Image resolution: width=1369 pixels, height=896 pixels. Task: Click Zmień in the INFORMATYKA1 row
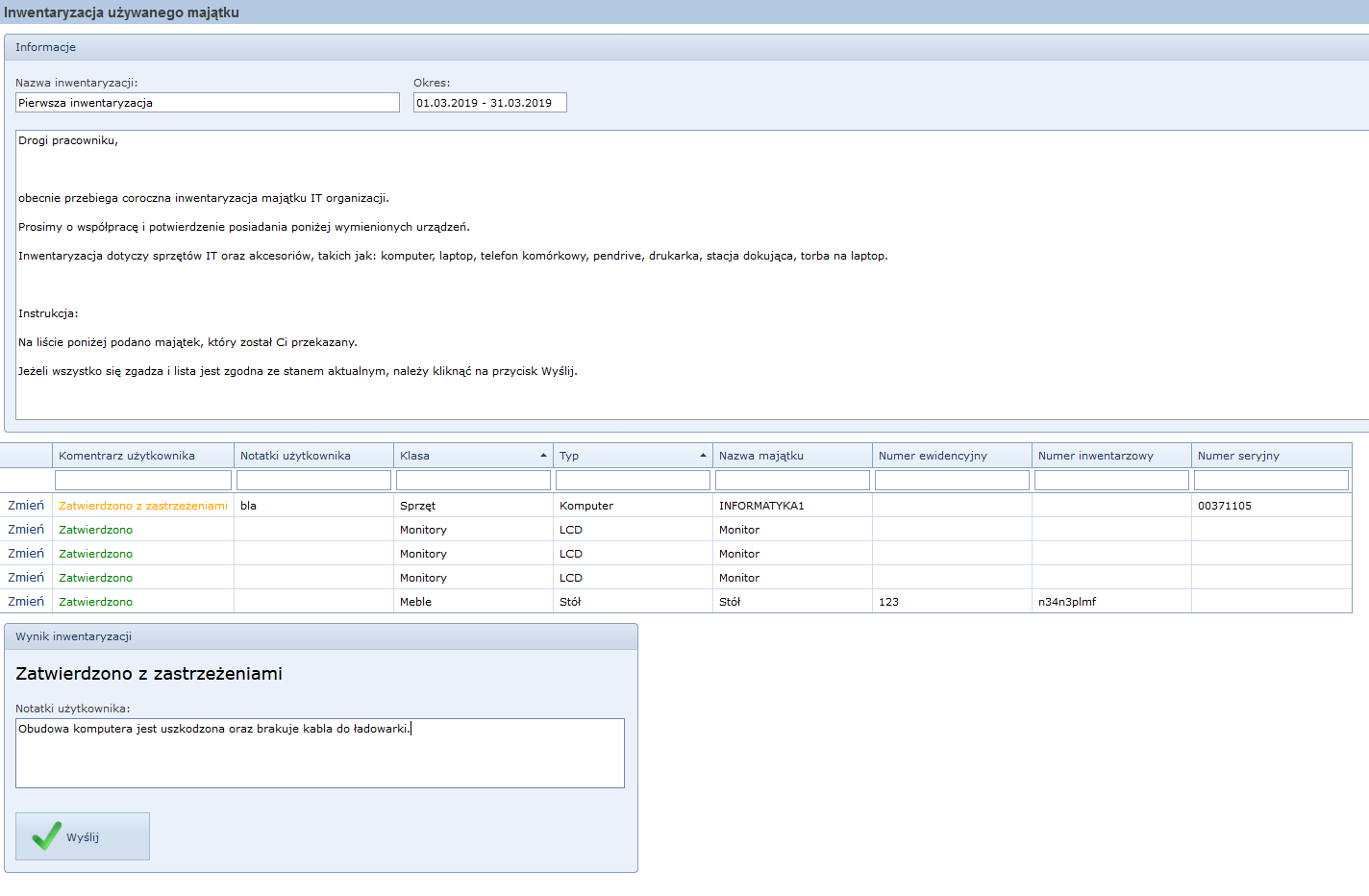[26, 506]
